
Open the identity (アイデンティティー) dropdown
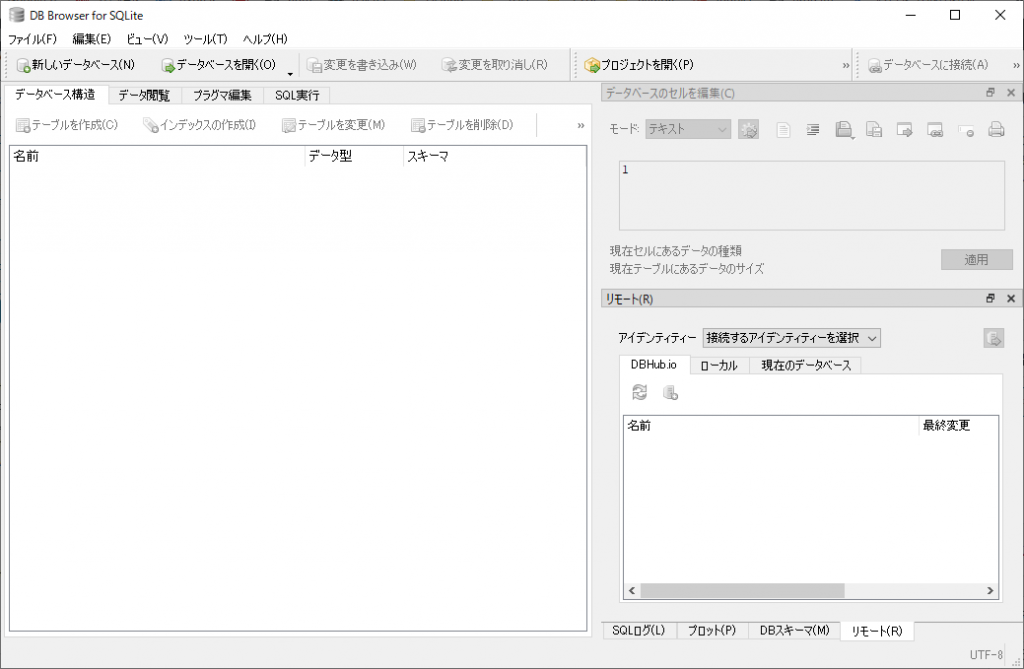[791, 338]
